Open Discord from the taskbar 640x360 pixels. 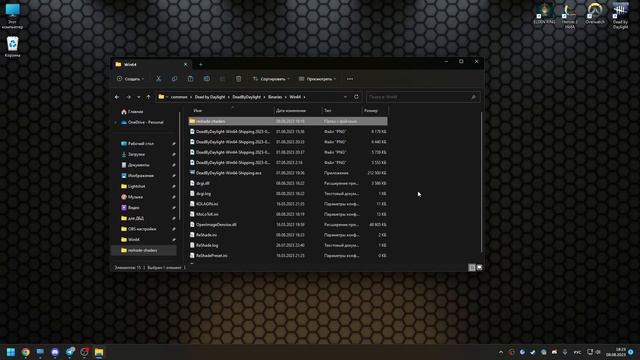(x=55, y=352)
